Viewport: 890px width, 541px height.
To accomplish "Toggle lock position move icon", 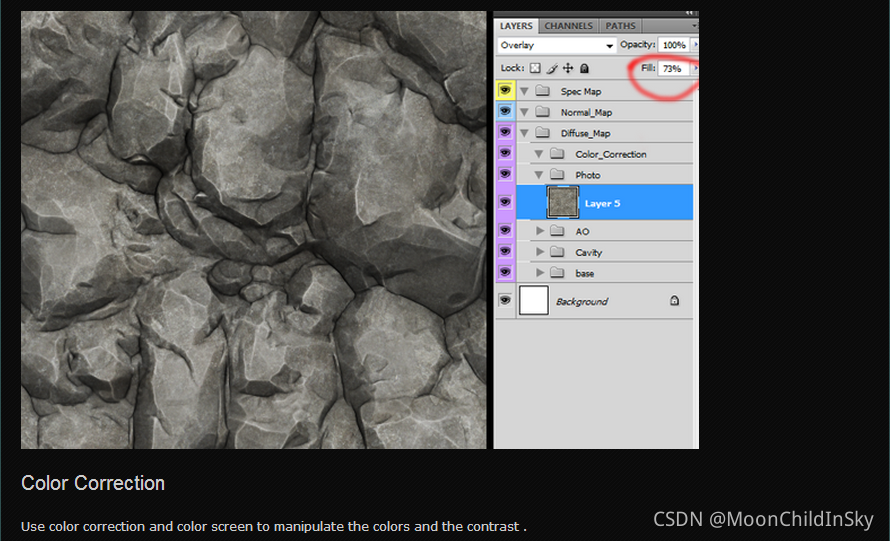I will click(x=568, y=68).
